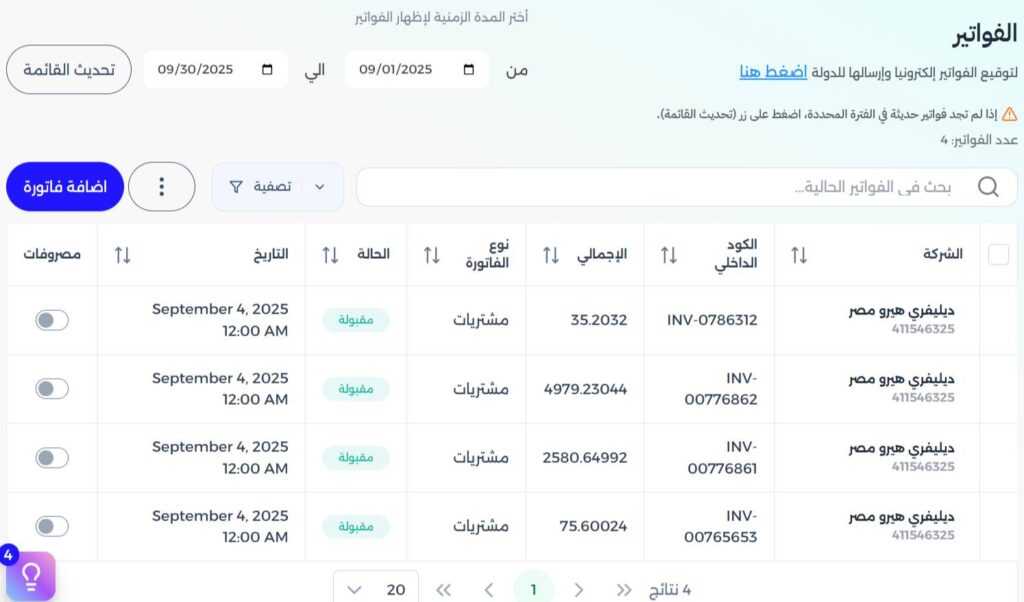Sort invoices by company column arrows
The height and width of the screenshot is (602, 1024).
pyautogui.click(x=798, y=255)
